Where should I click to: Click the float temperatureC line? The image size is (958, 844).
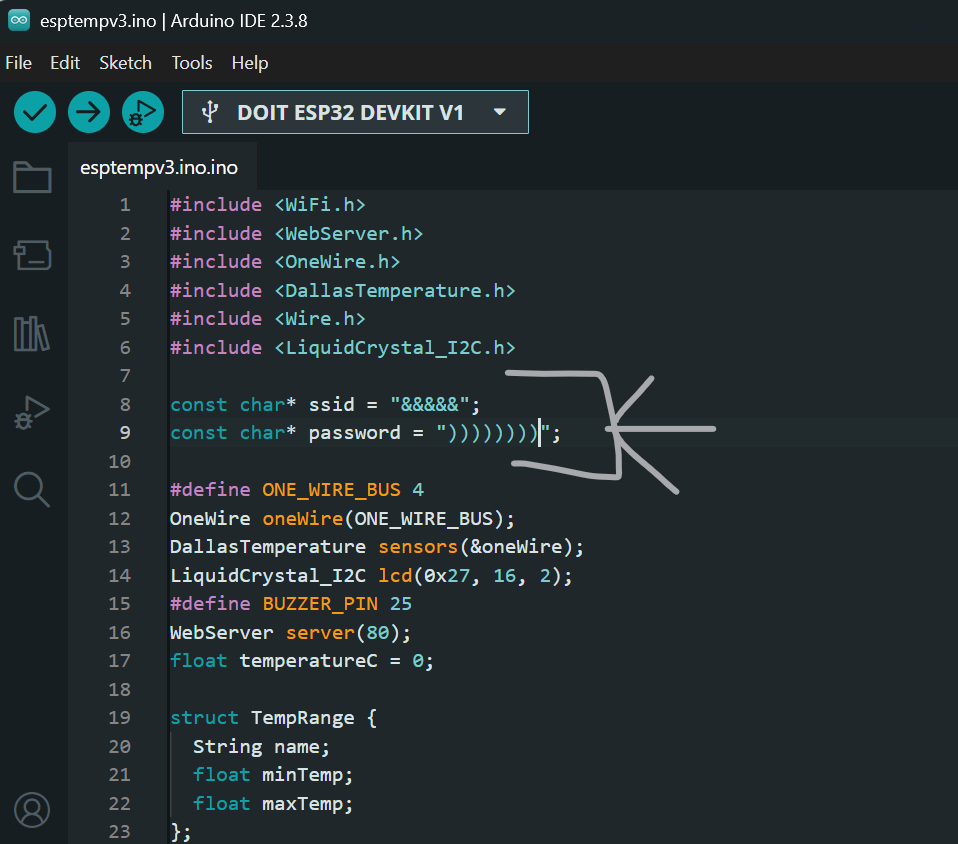(302, 661)
